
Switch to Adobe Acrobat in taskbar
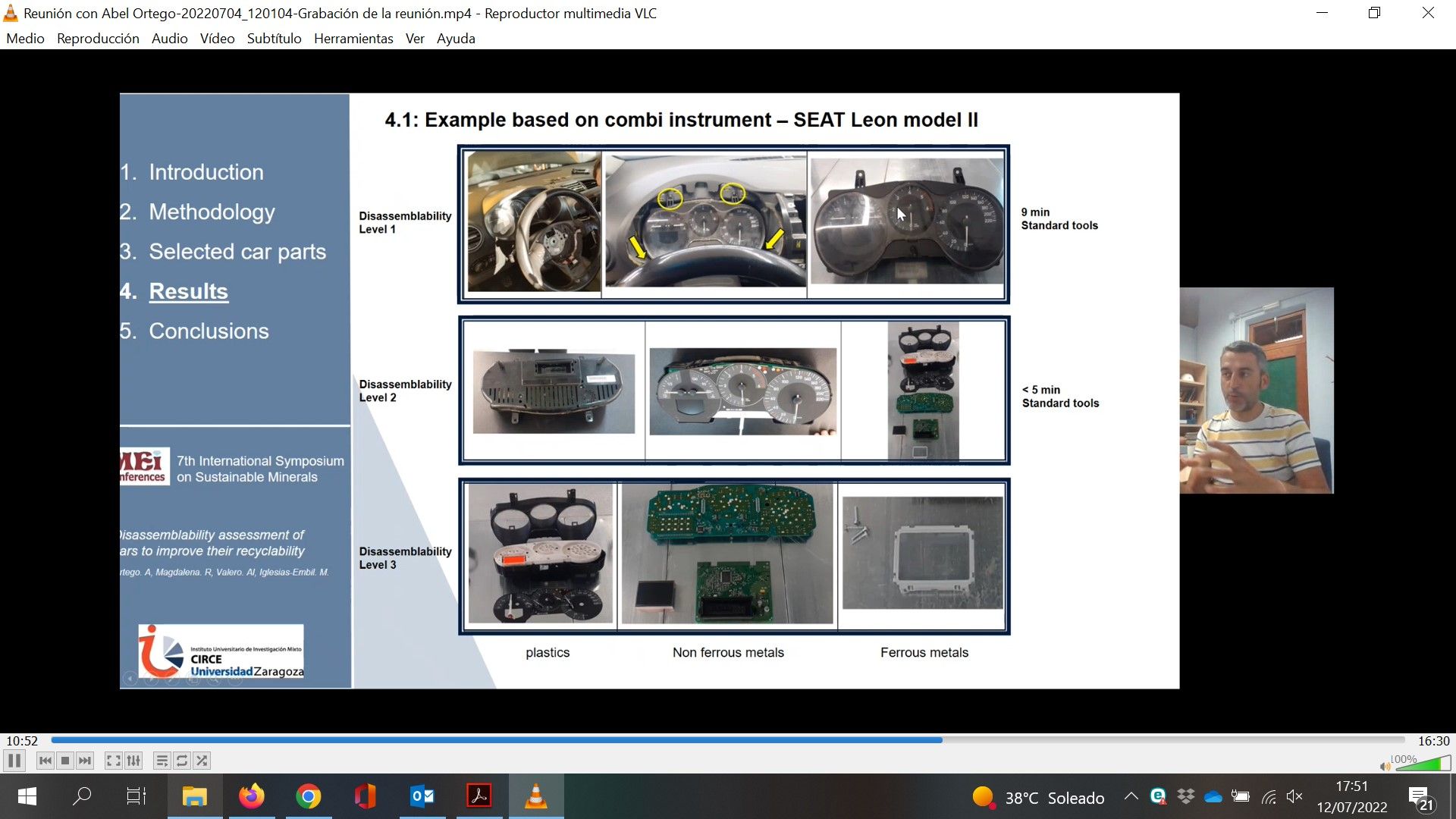coord(479,796)
